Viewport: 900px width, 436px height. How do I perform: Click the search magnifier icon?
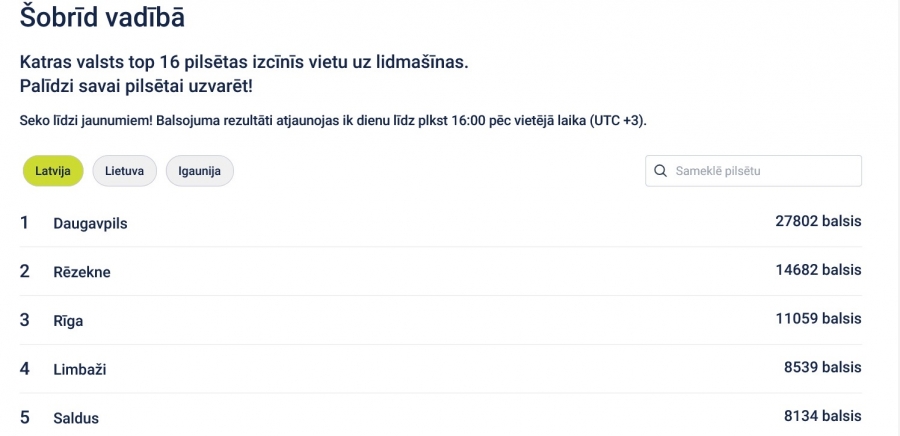click(661, 171)
